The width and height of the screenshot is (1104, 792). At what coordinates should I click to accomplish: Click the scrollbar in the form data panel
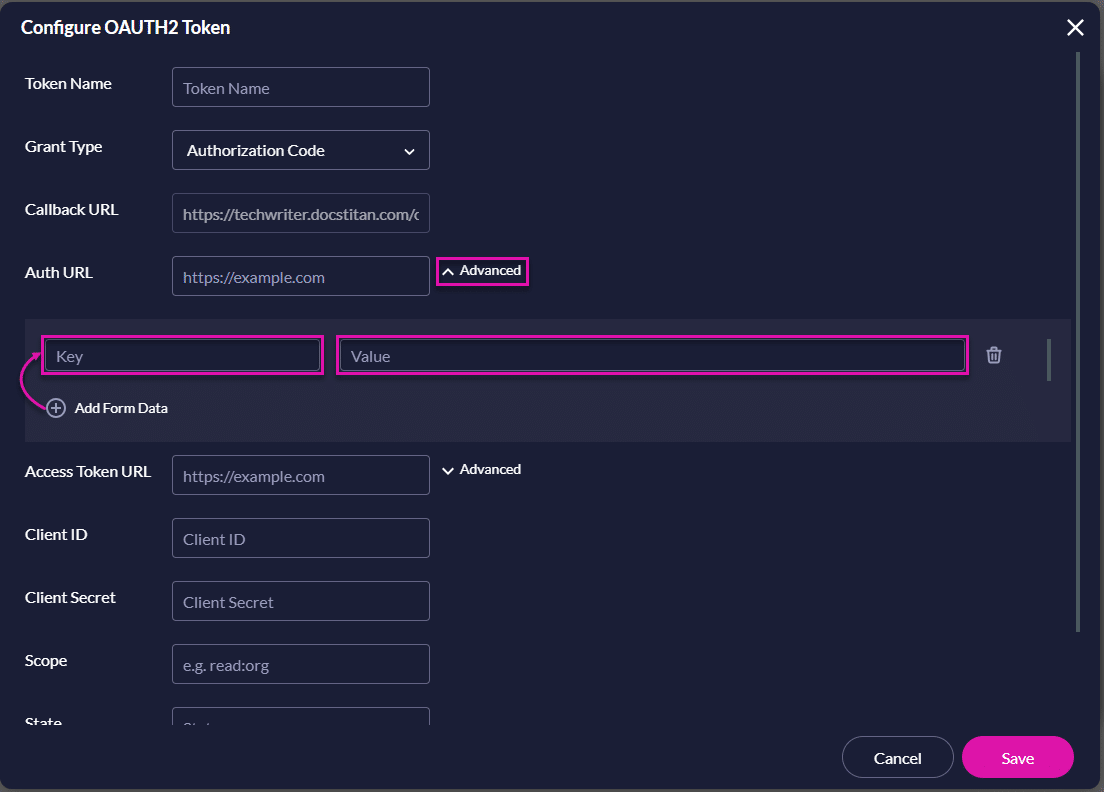pyautogui.click(x=1049, y=360)
